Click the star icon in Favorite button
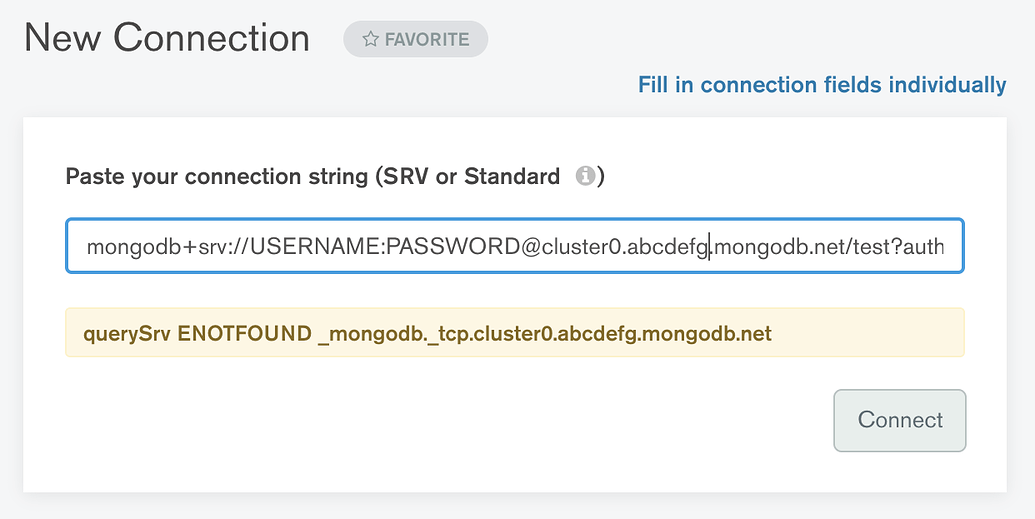1035x519 pixels. coord(370,40)
